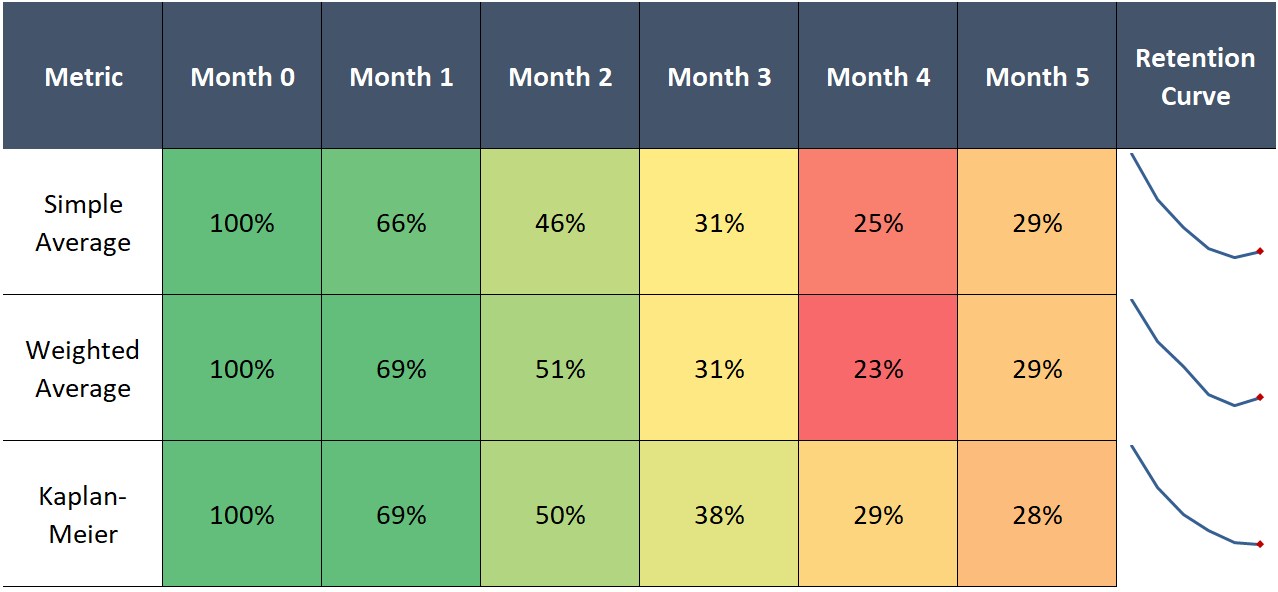1278x592 pixels.
Task: Select the Month 0 header cell
Action: pyautogui.click(x=242, y=77)
